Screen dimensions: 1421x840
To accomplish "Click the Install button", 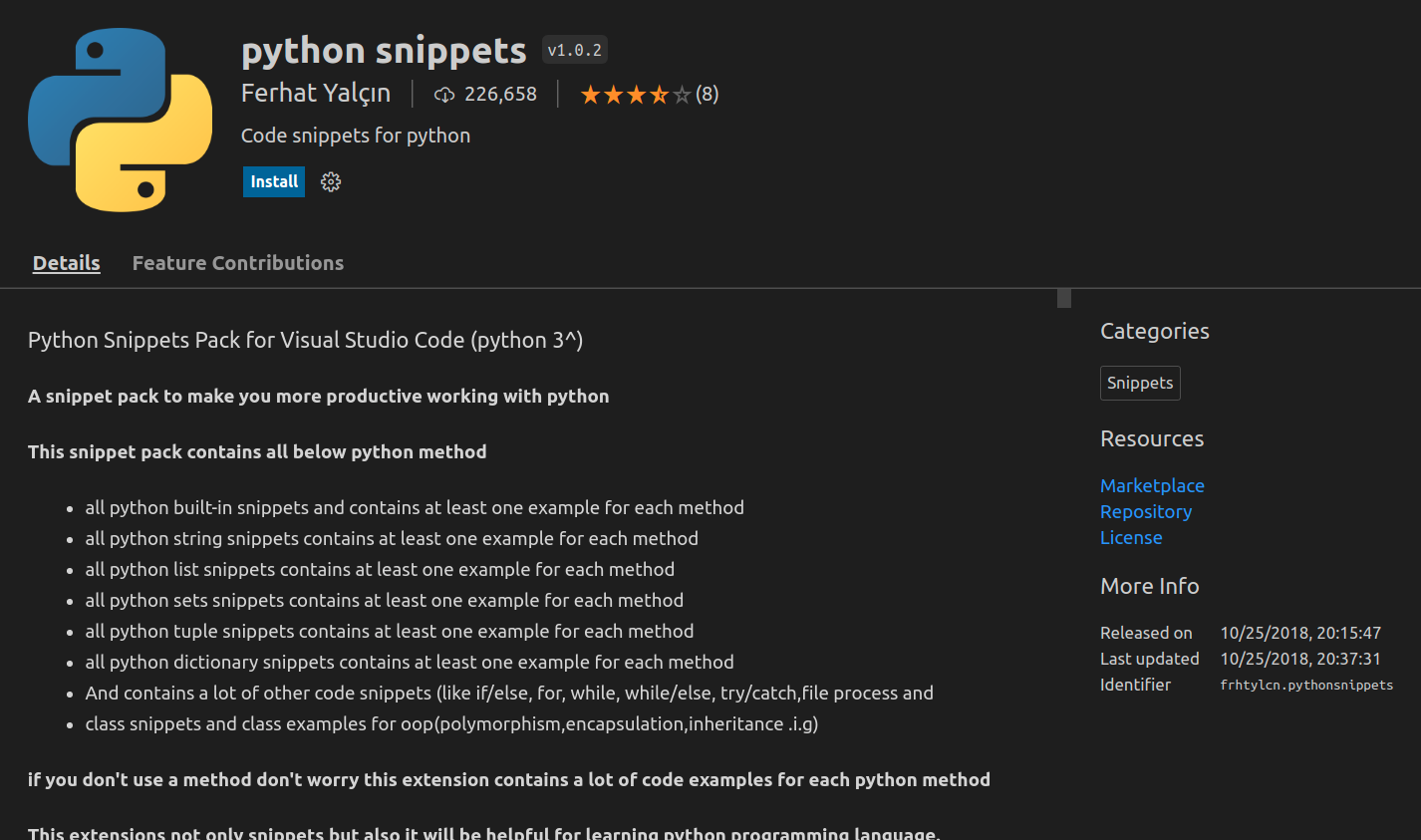I will (273, 181).
